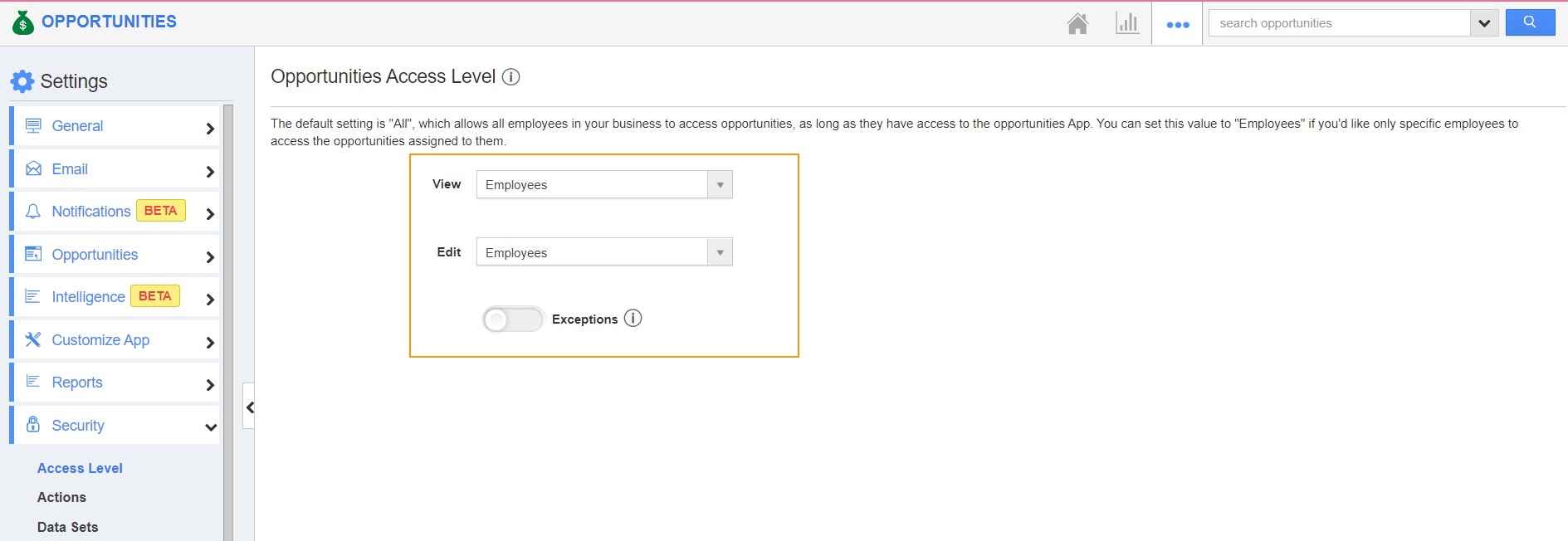Enable the Exceptions toggle
Screen dimensions: 1568x541
tap(512, 319)
